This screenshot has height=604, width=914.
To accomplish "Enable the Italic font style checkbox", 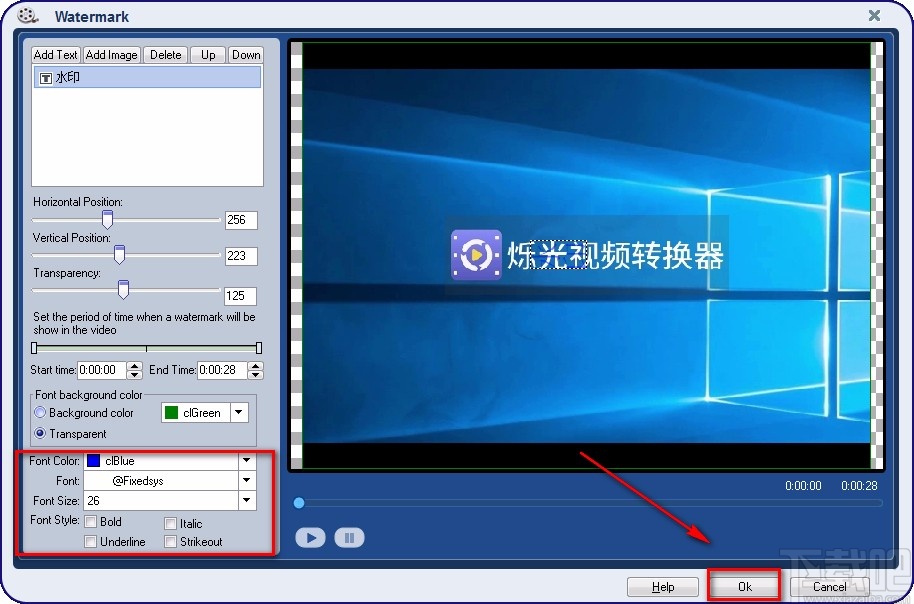I will pos(170,523).
